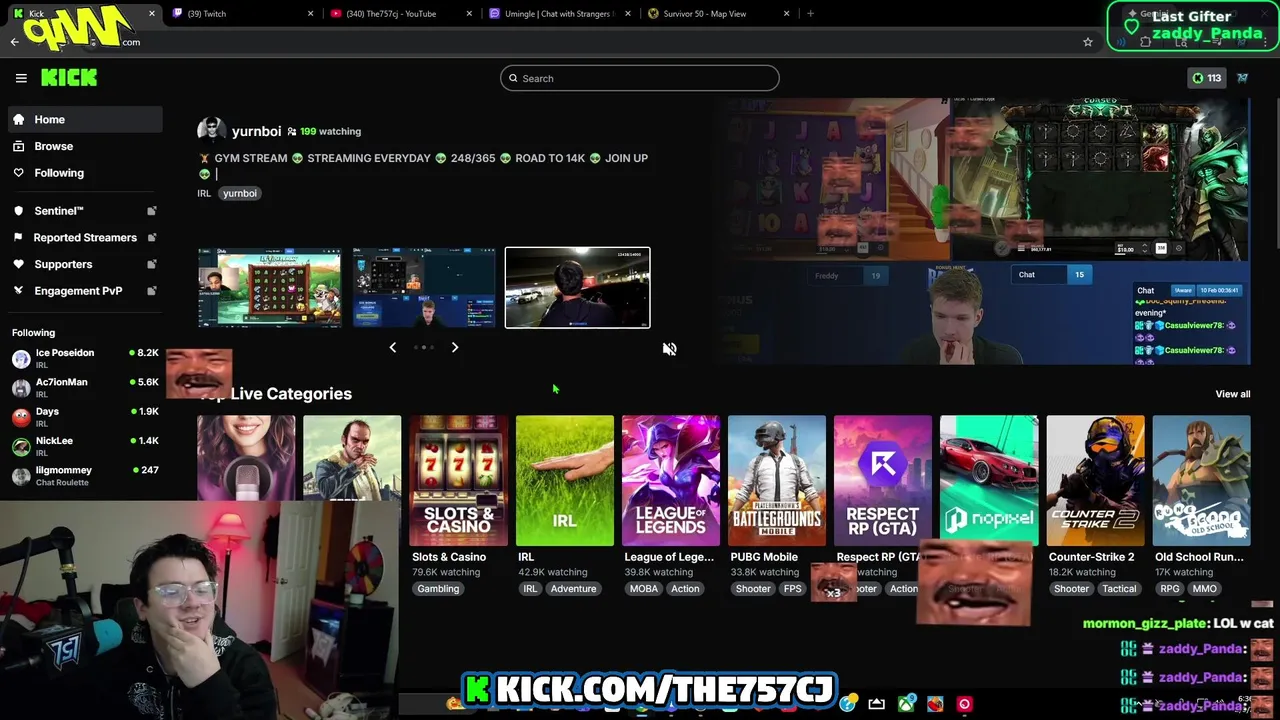
Task: Open the Slots & Casino category card
Action: 458,481
